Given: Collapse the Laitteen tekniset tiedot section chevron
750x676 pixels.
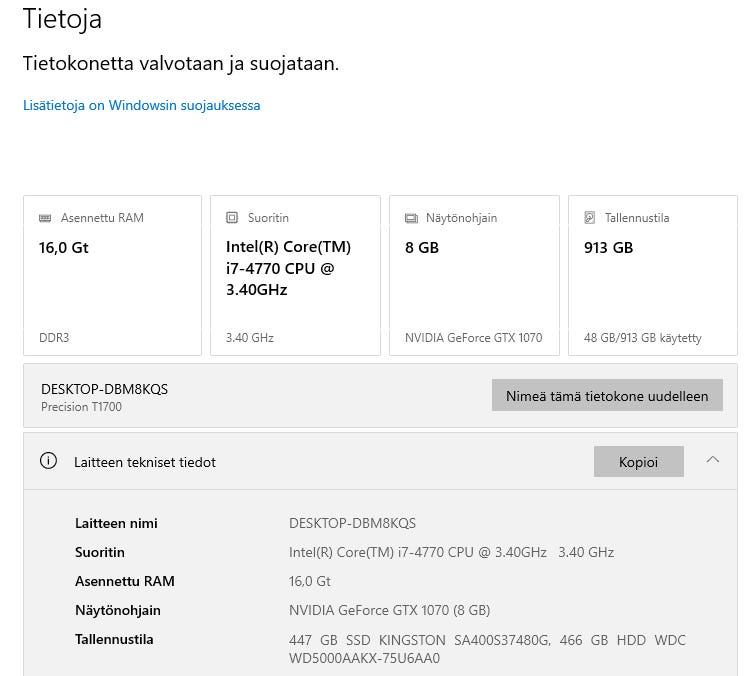Looking at the screenshot, I should click(x=712, y=460).
